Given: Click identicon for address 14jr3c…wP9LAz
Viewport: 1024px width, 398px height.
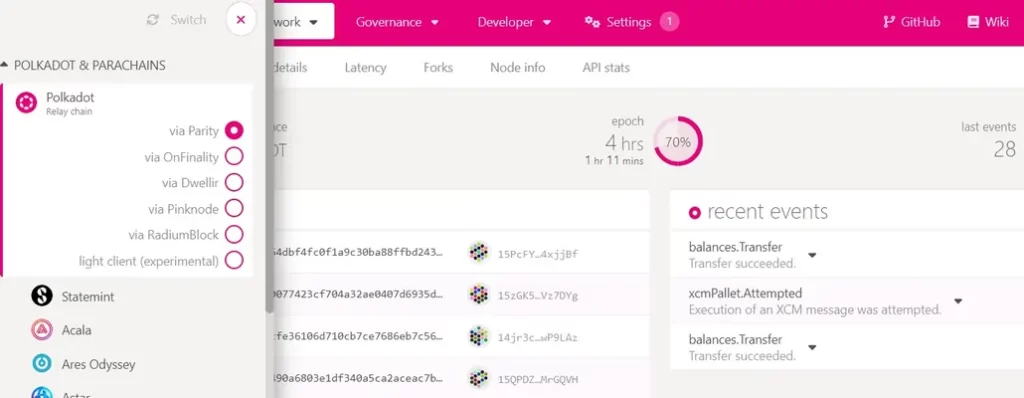Looking at the screenshot, I should coord(479,337).
